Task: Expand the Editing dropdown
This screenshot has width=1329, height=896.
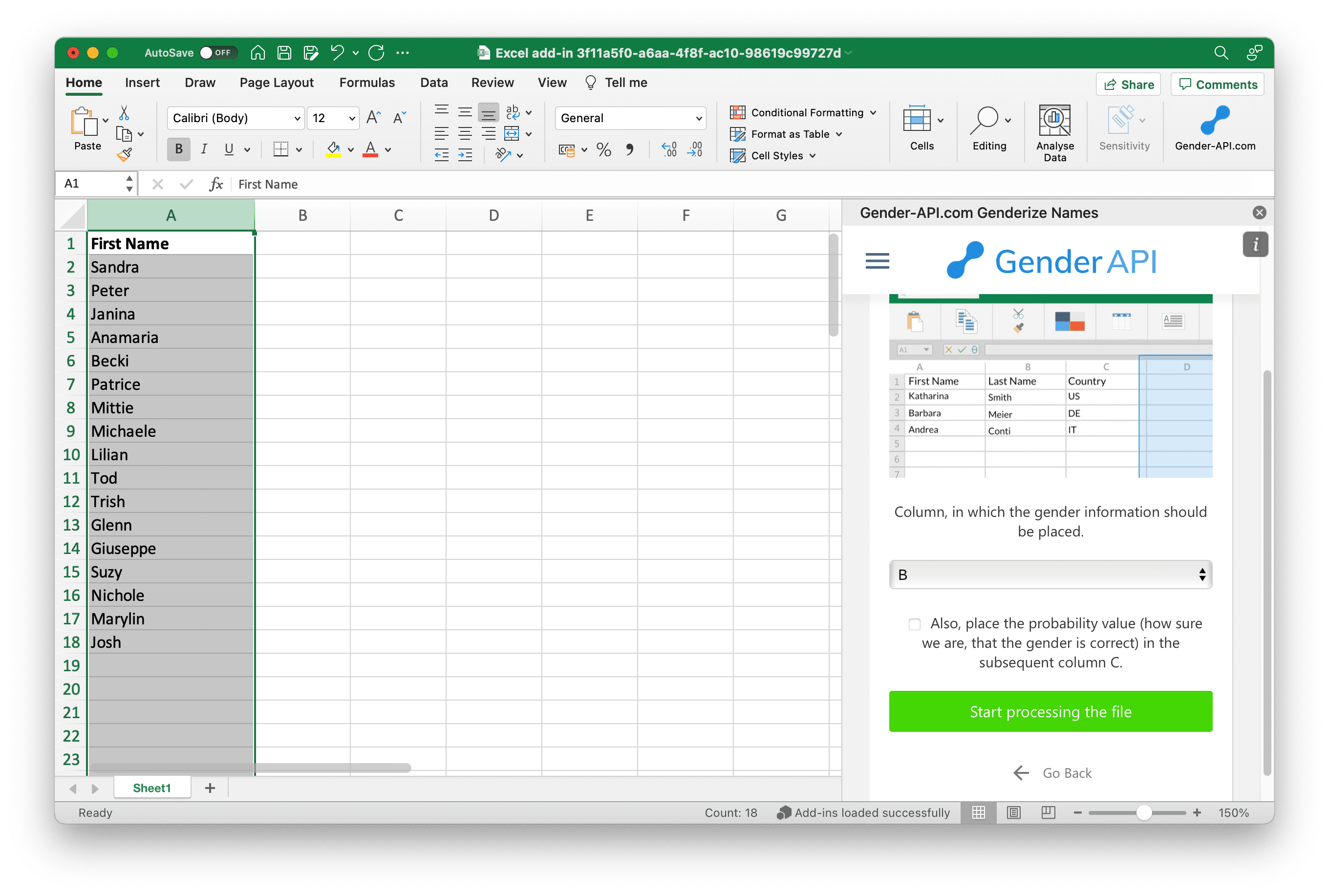Action: click(1008, 120)
